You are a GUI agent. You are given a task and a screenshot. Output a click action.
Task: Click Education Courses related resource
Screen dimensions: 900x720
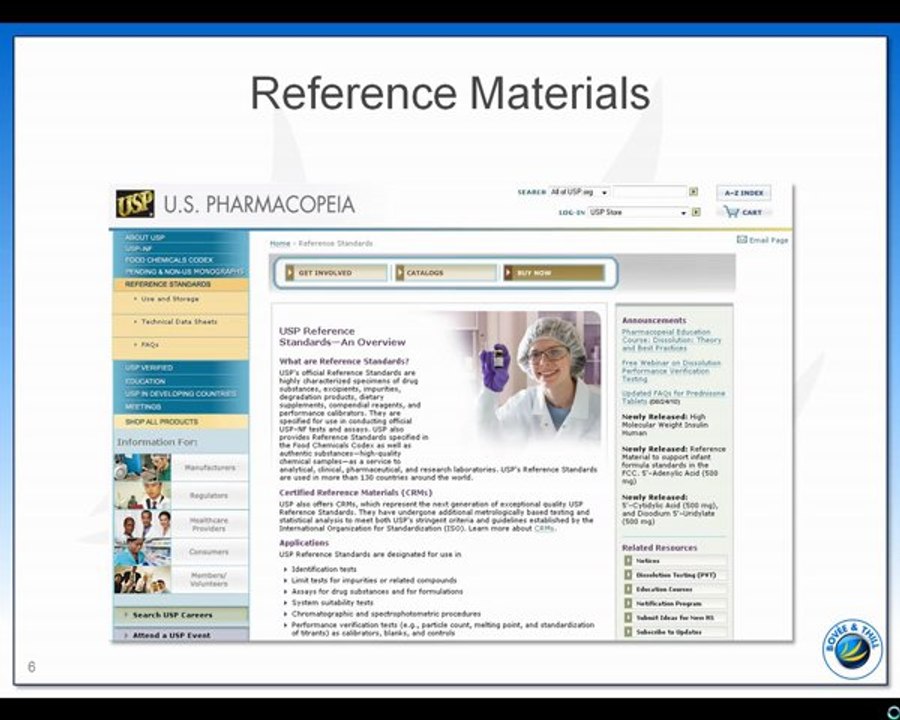tap(676, 589)
